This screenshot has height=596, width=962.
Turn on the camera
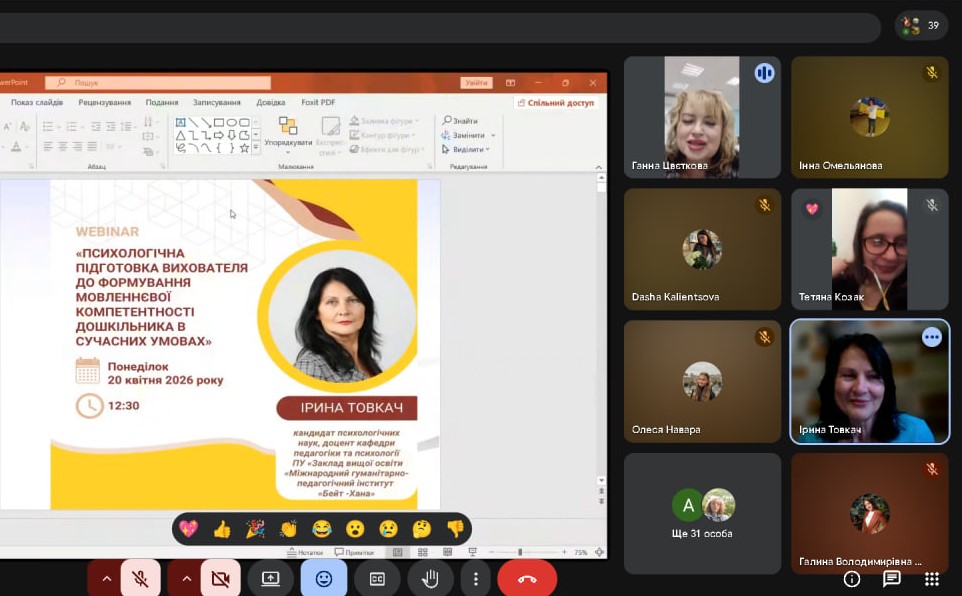(221, 578)
